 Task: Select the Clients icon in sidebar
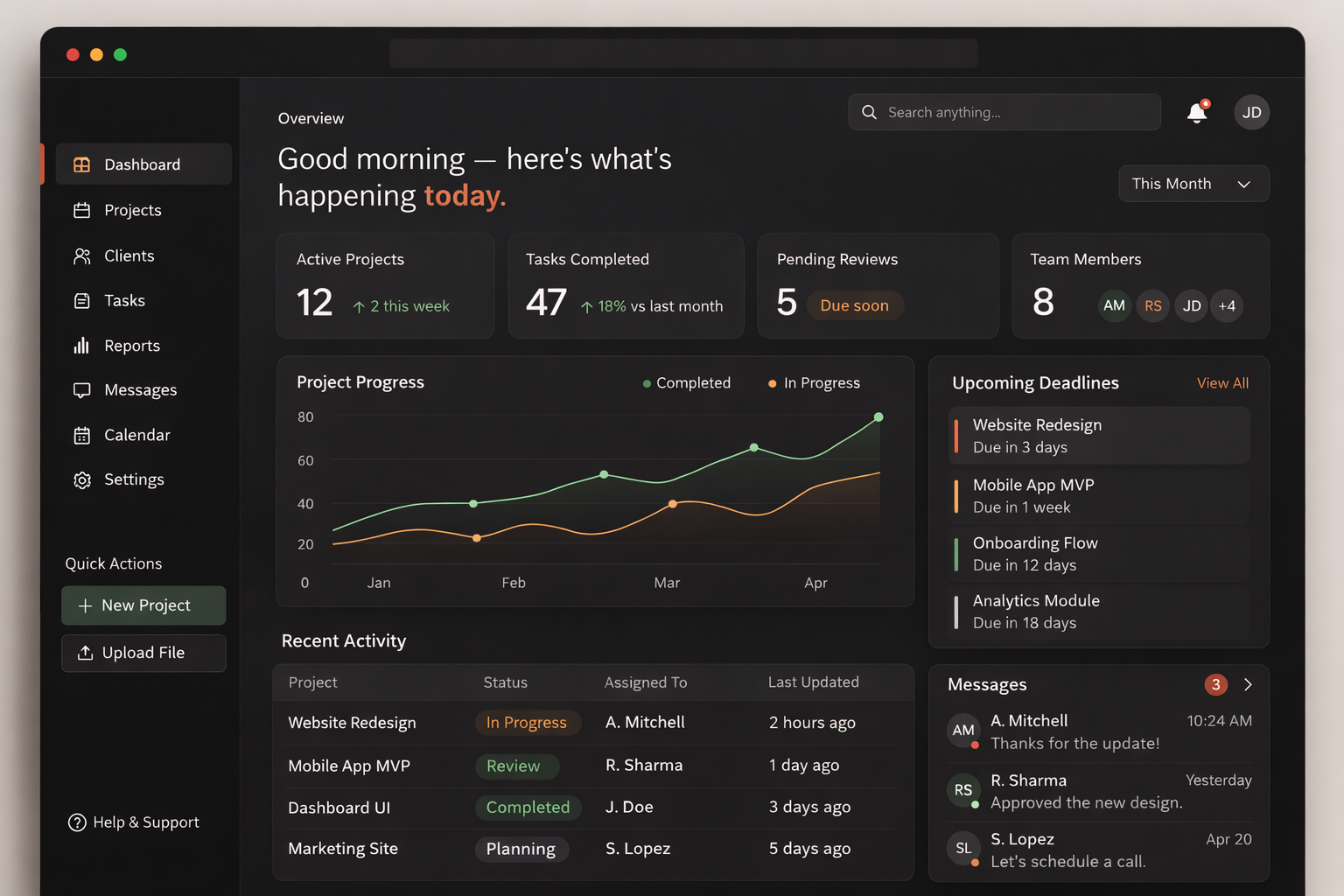tap(82, 255)
